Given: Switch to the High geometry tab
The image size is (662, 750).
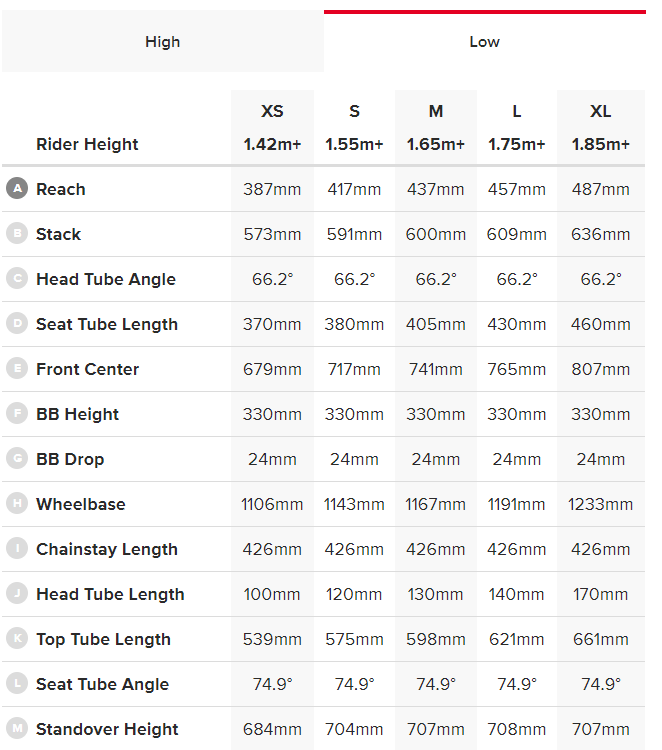Looking at the screenshot, I should [162, 42].
